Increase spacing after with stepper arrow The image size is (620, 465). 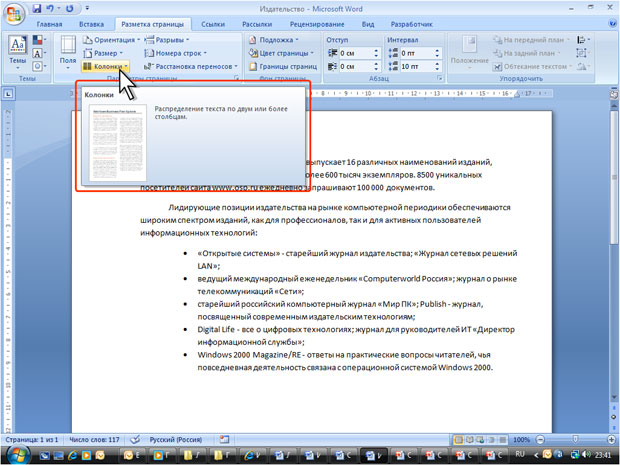pos(437,63)
